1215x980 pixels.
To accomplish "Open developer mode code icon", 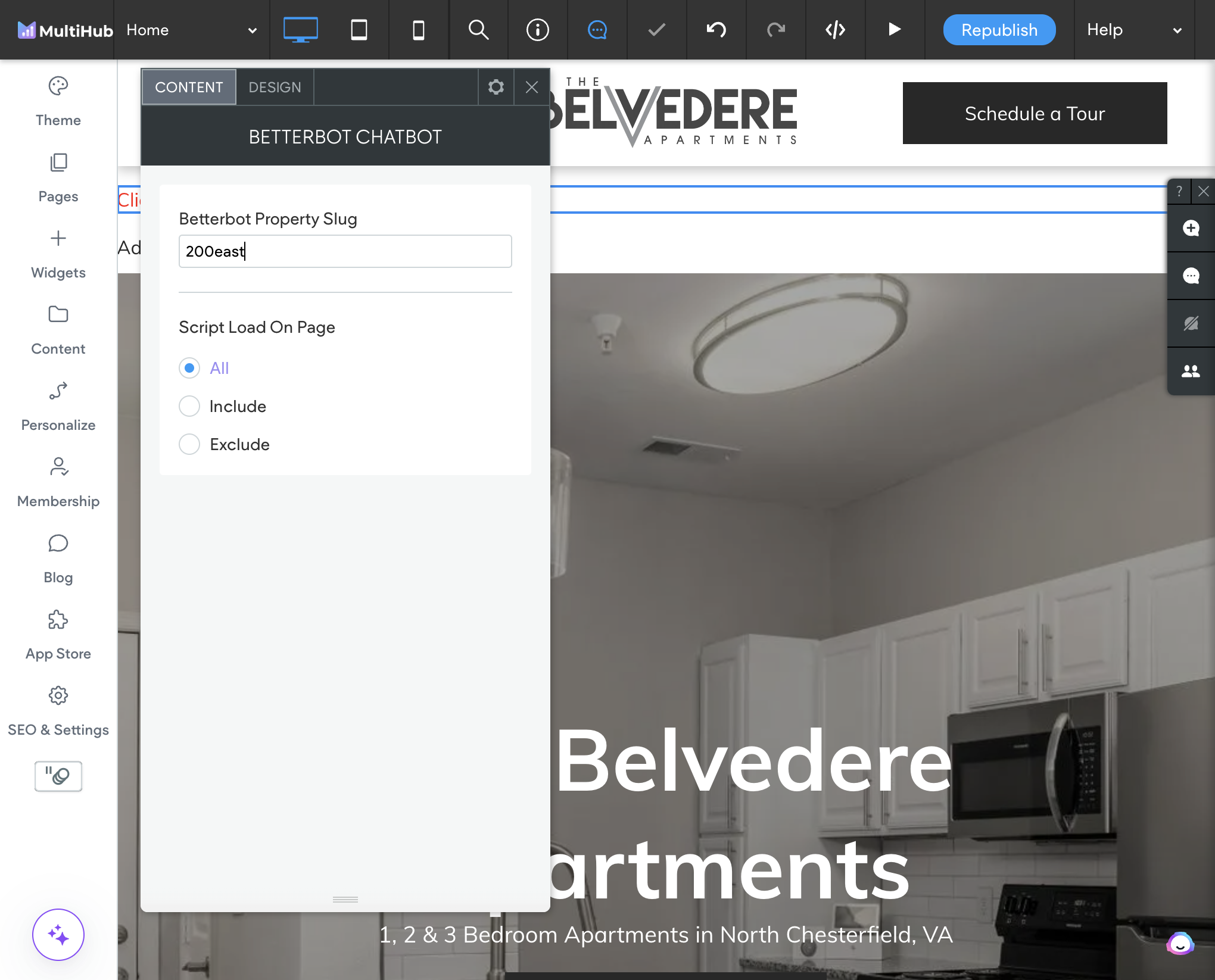I will [836, 30].
